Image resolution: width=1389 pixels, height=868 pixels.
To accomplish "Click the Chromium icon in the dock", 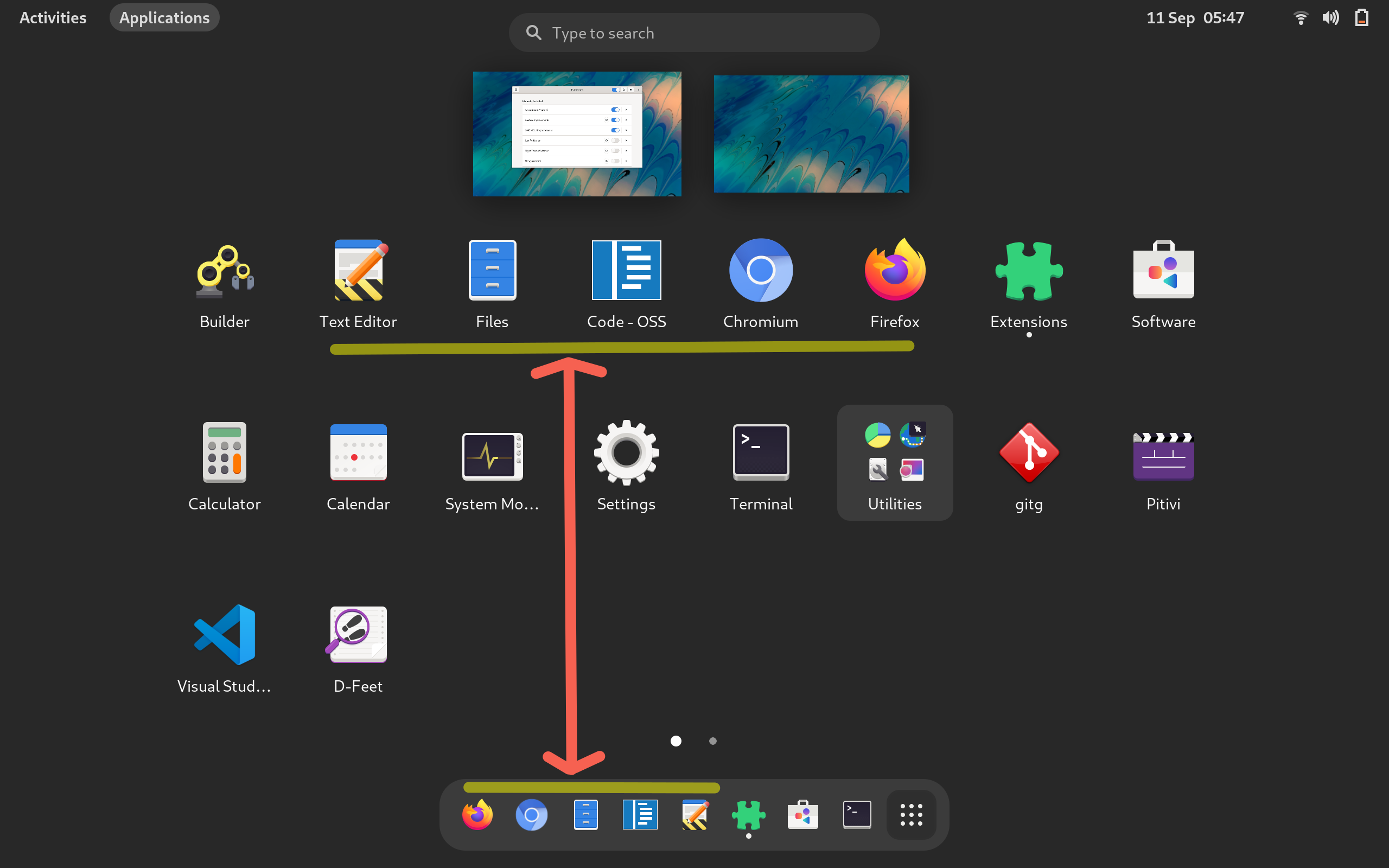I will coord(532,815).
